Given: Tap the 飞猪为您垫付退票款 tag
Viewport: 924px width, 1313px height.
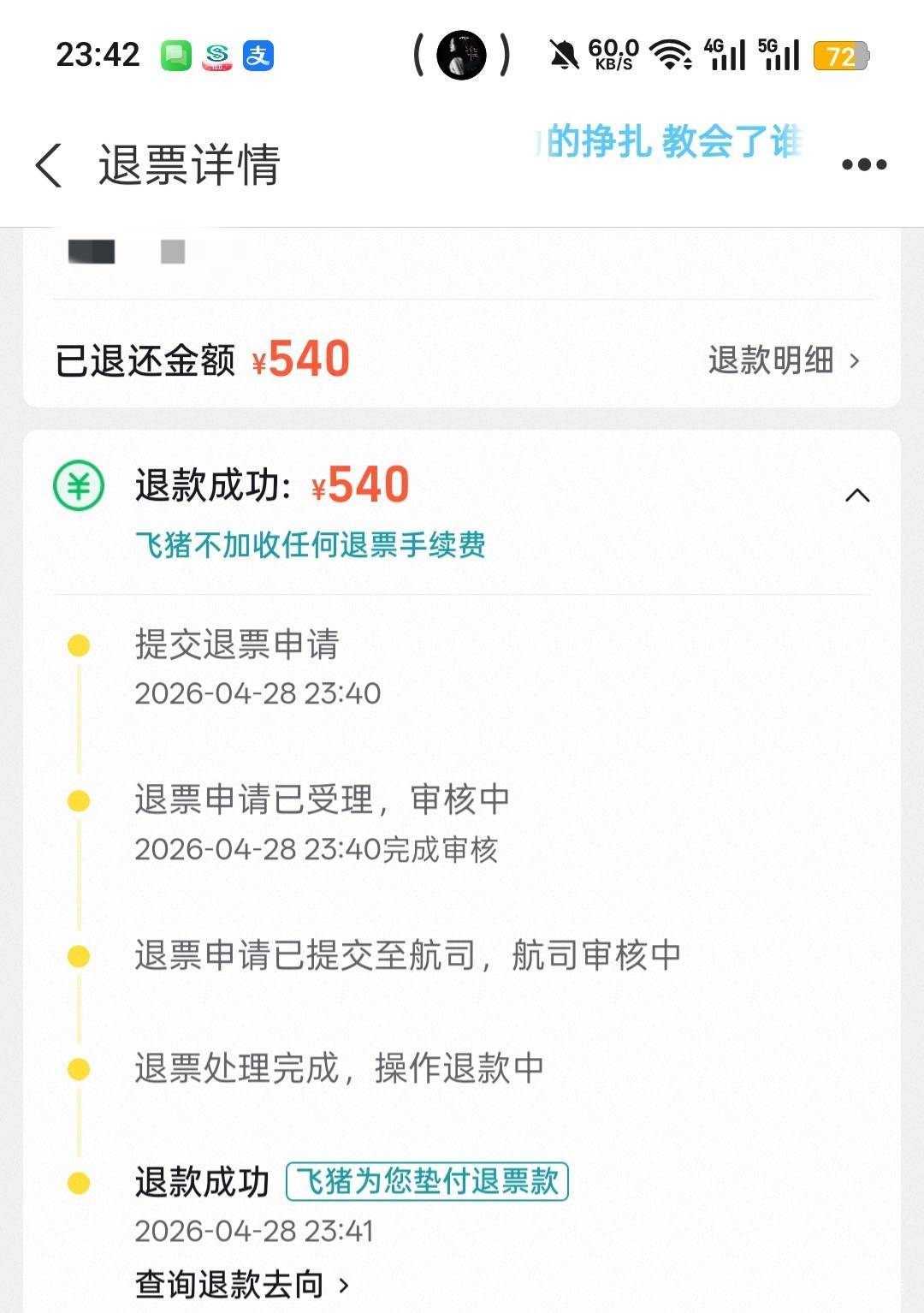Looking at the screenshot, I should (427, 1181).
